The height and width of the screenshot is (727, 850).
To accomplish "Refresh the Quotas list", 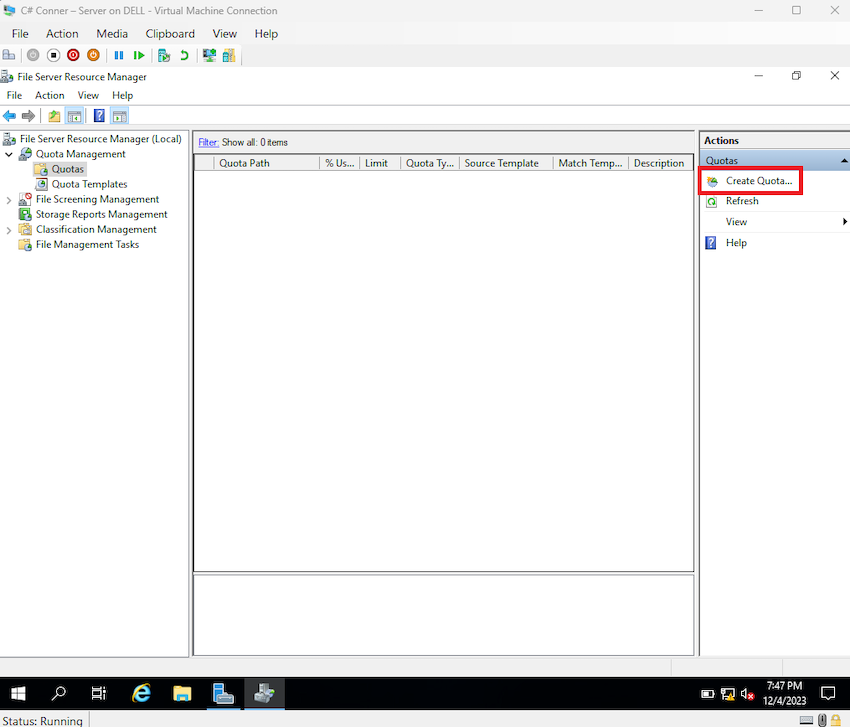I will (746, 201).
